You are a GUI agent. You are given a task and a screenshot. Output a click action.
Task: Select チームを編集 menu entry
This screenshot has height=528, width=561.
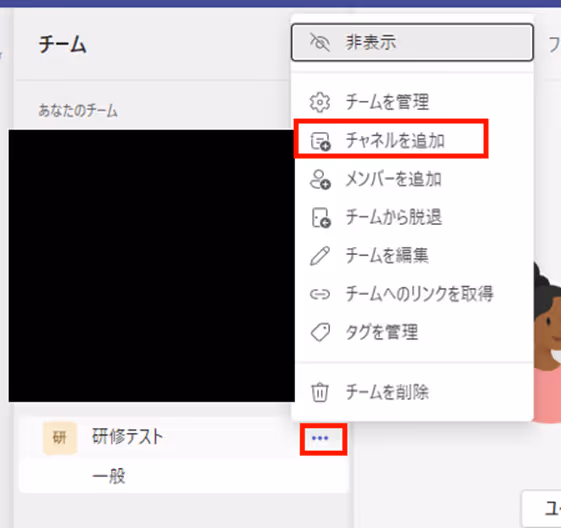[x=412, y=255]
